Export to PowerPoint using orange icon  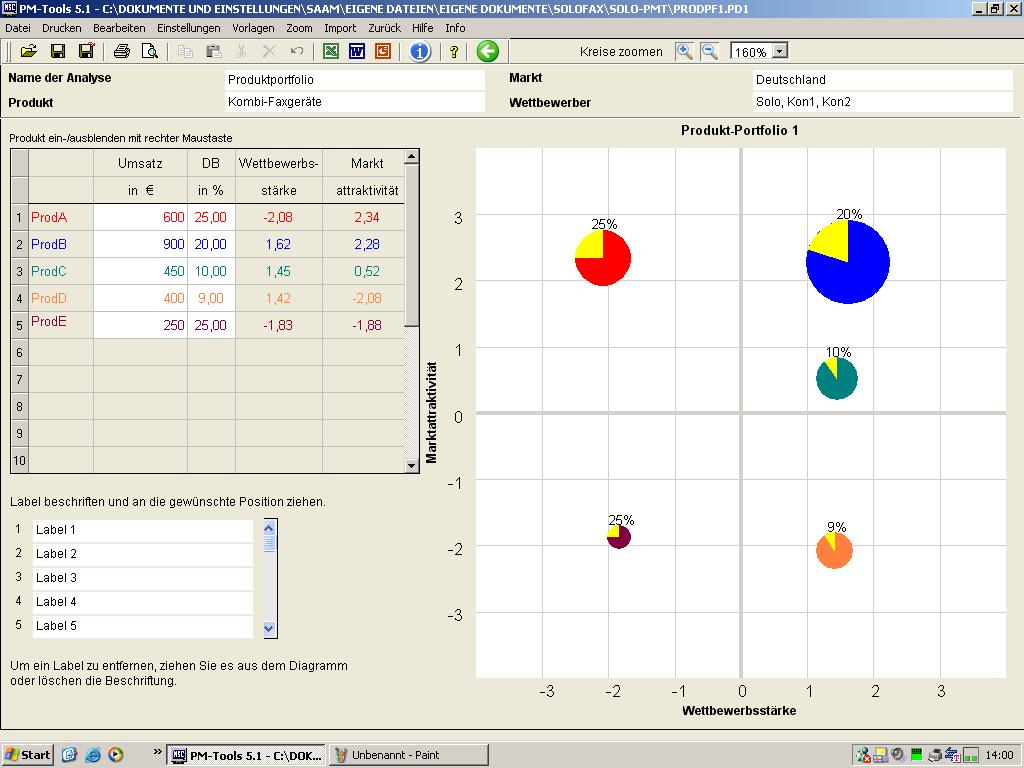point(383,51)
